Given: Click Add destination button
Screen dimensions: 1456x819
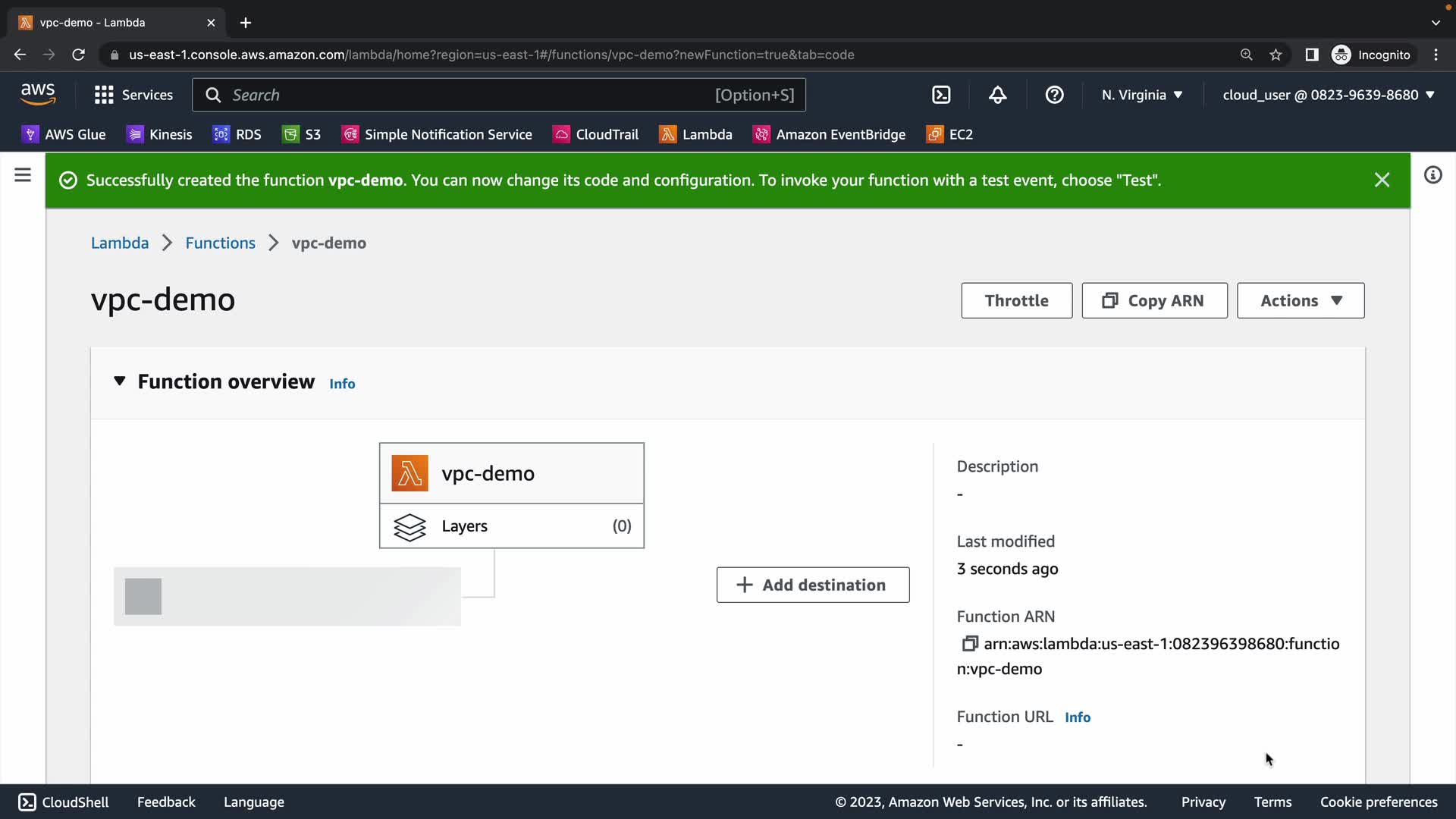Looking at the screenshot, I should tap(812, 585).
